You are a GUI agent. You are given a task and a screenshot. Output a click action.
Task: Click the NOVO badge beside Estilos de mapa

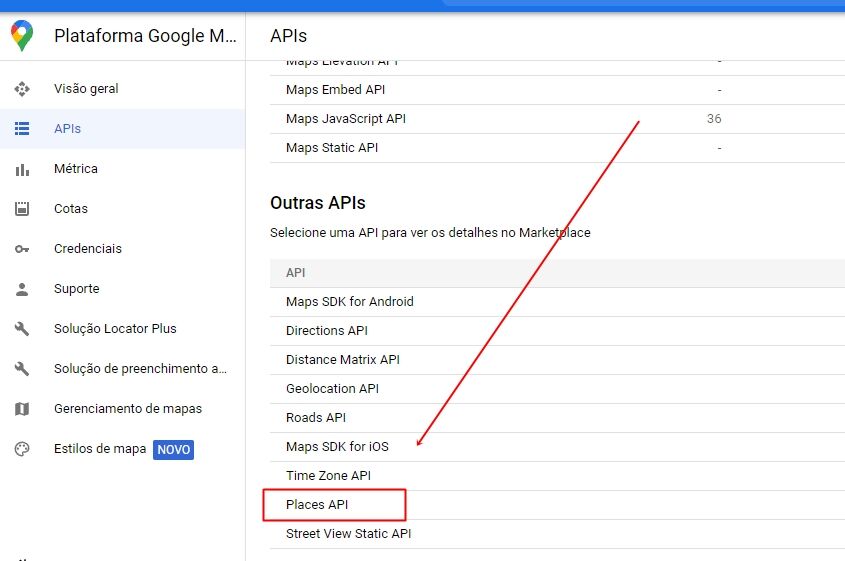174,449
